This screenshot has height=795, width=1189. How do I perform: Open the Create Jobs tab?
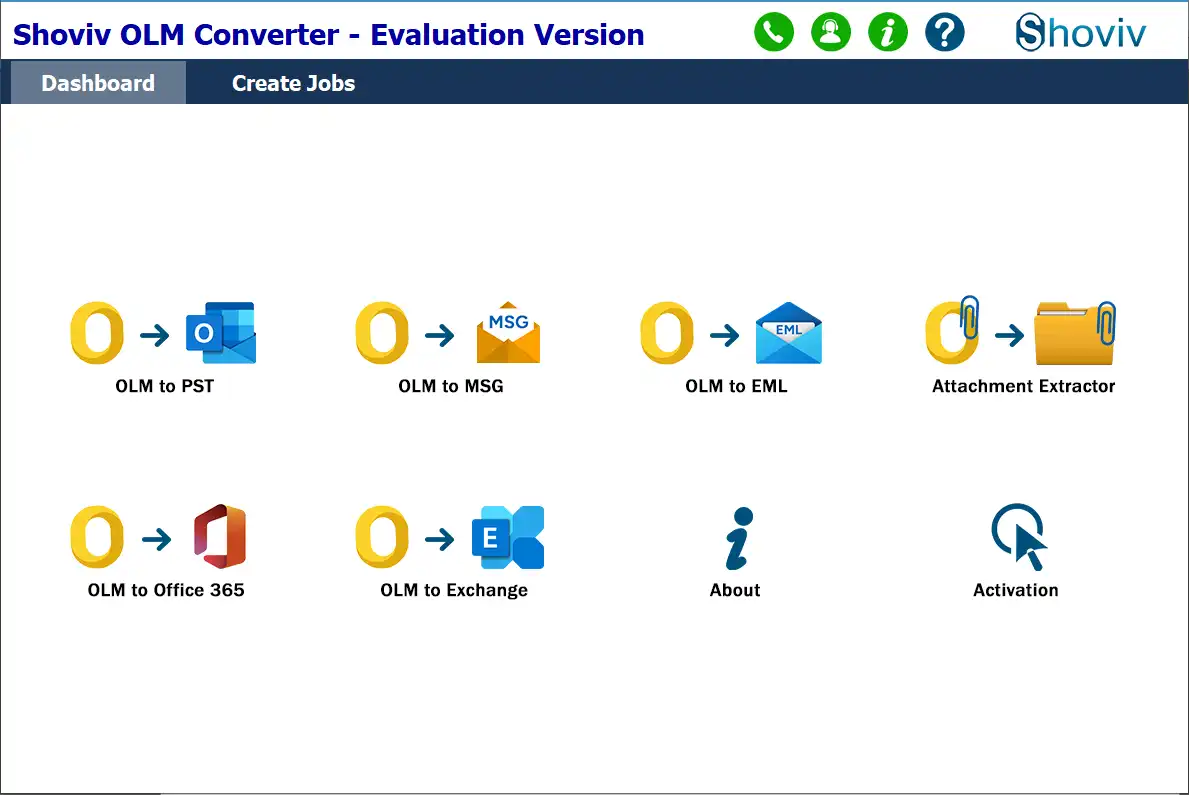pos(293,83)
